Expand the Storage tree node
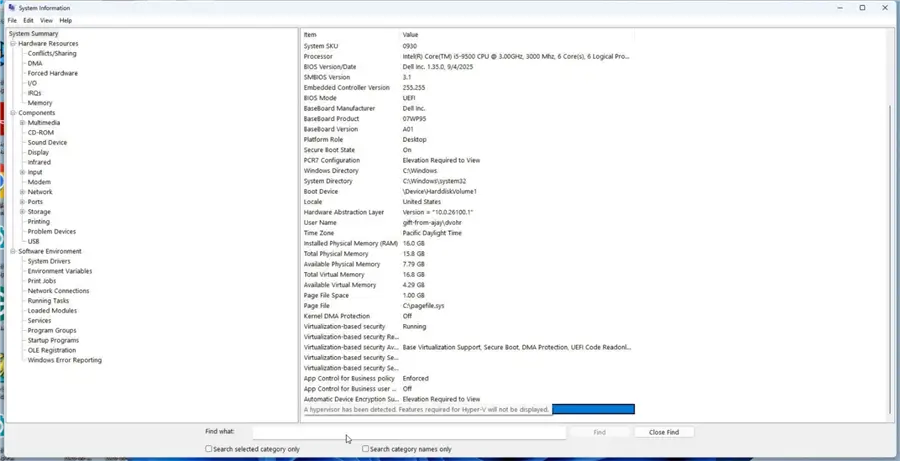Image resolution: width=900 pixels, height=461 pixels. point(22,212)
